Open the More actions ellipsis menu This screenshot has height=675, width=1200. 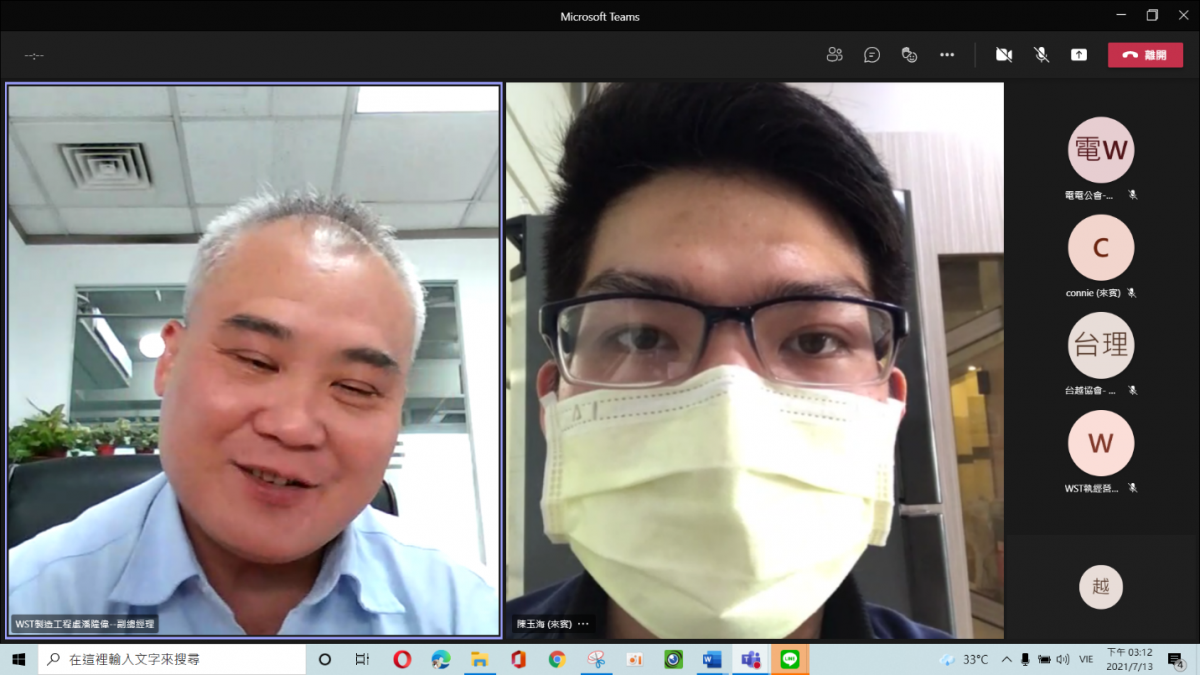[947, 55]
